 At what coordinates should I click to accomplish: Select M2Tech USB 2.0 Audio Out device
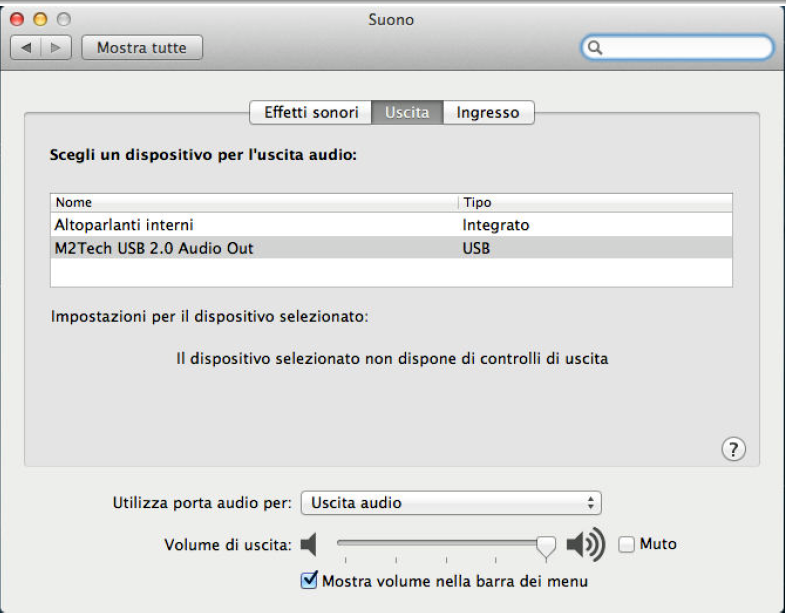[391, 248]
